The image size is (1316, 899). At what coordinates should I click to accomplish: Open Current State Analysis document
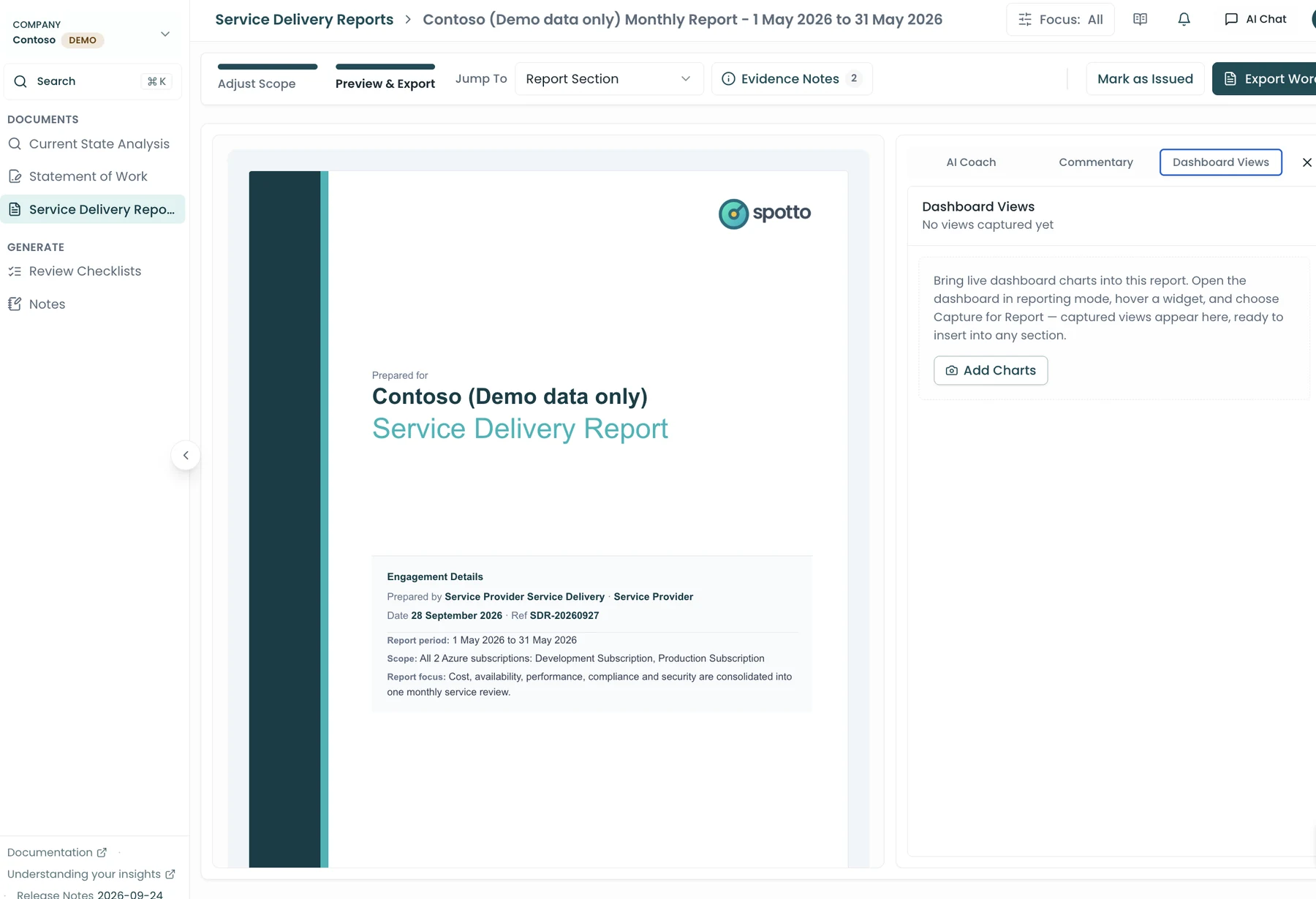[x=92, y=144]
